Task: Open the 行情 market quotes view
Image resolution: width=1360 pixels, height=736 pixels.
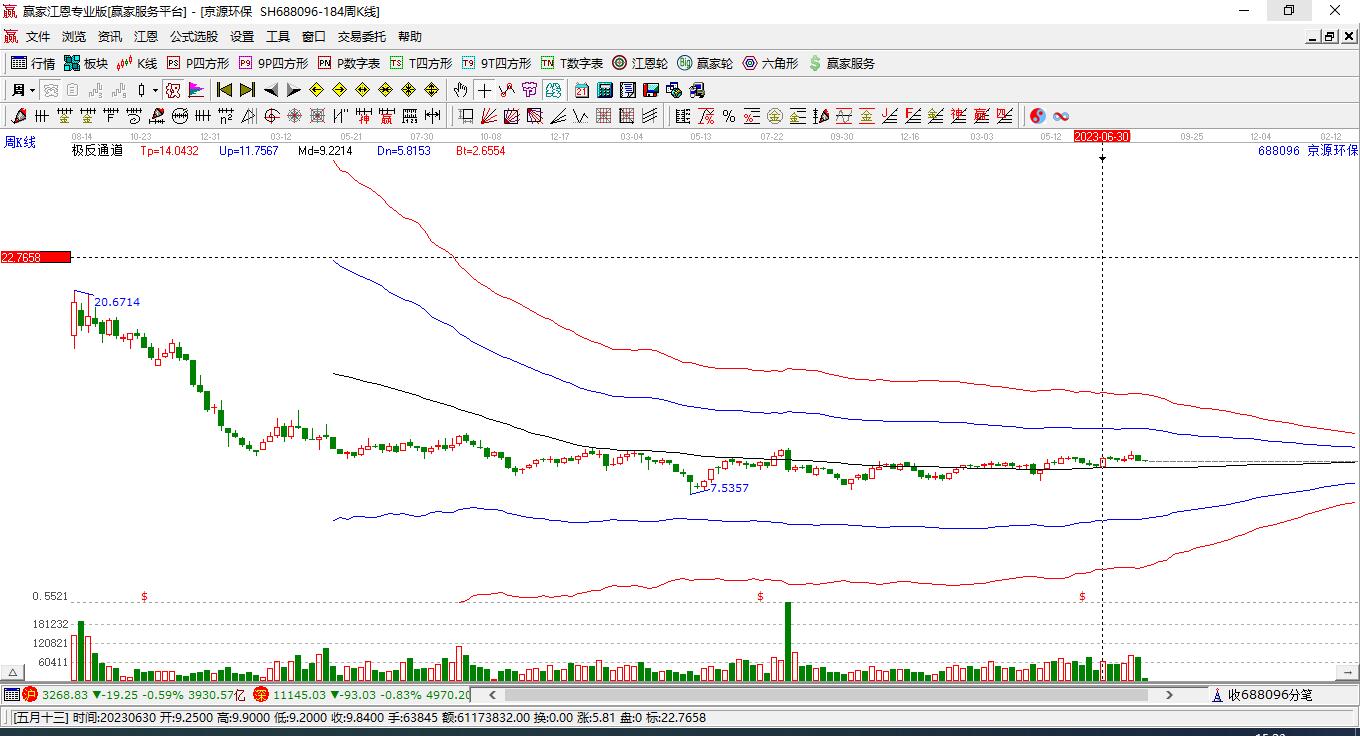Action: pyautogui.click(x=32, y=63)
